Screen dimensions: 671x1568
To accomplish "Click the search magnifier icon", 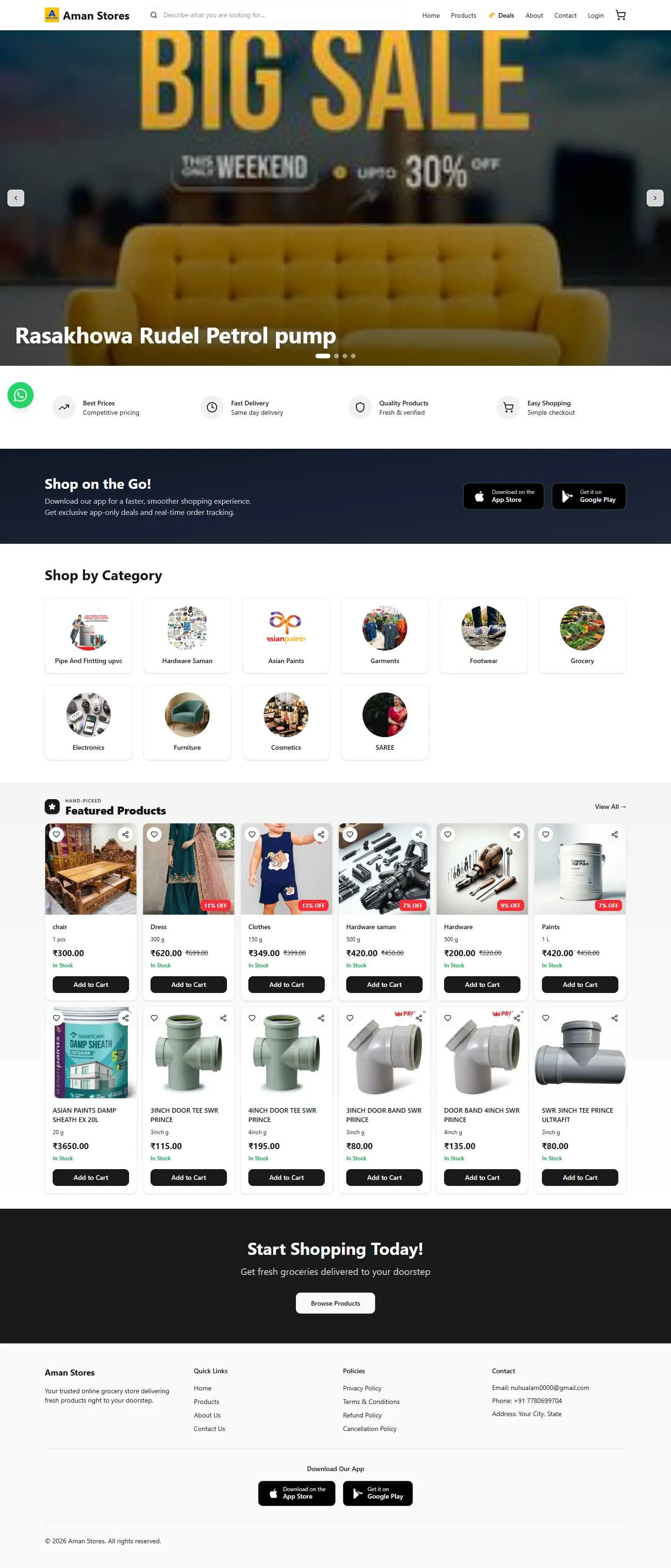I will click(x=153, y=15).
